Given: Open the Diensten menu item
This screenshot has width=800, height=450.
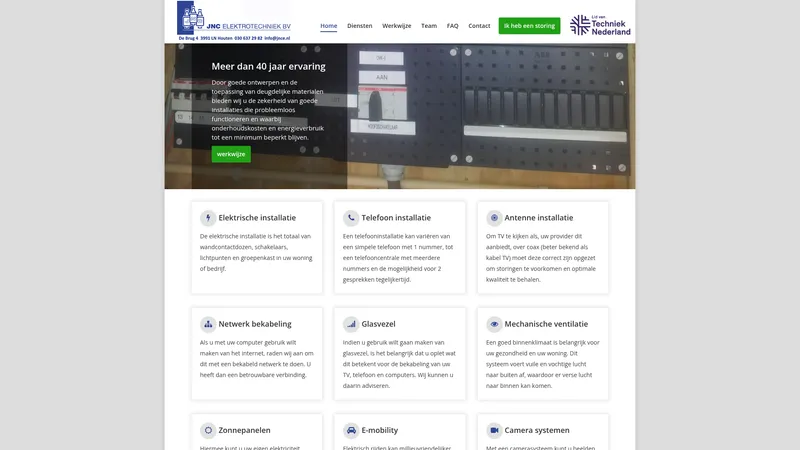Looking at the screenshot, I should coord(360,26).
